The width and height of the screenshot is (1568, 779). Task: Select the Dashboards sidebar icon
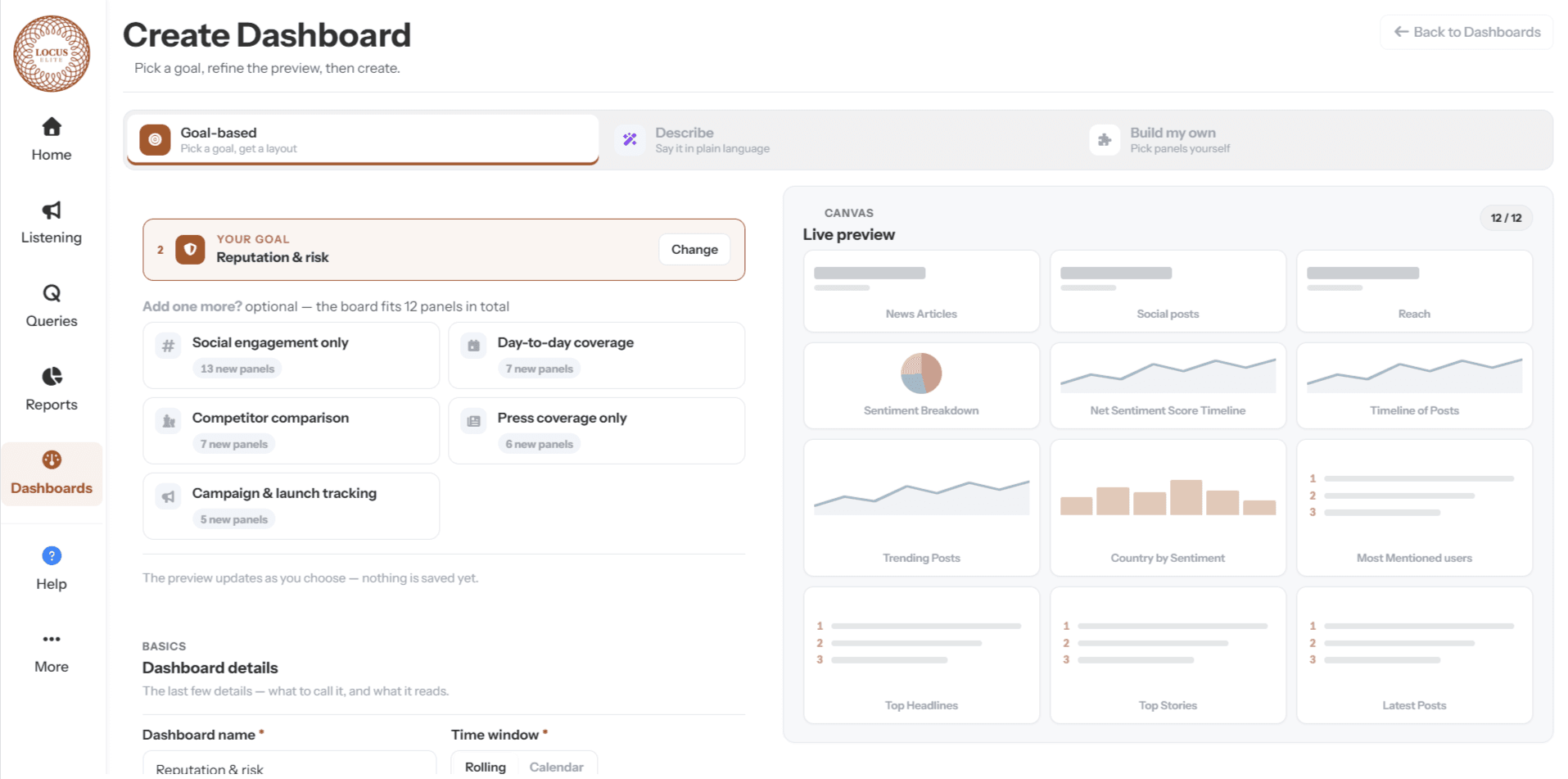click(x=52, y=460)
